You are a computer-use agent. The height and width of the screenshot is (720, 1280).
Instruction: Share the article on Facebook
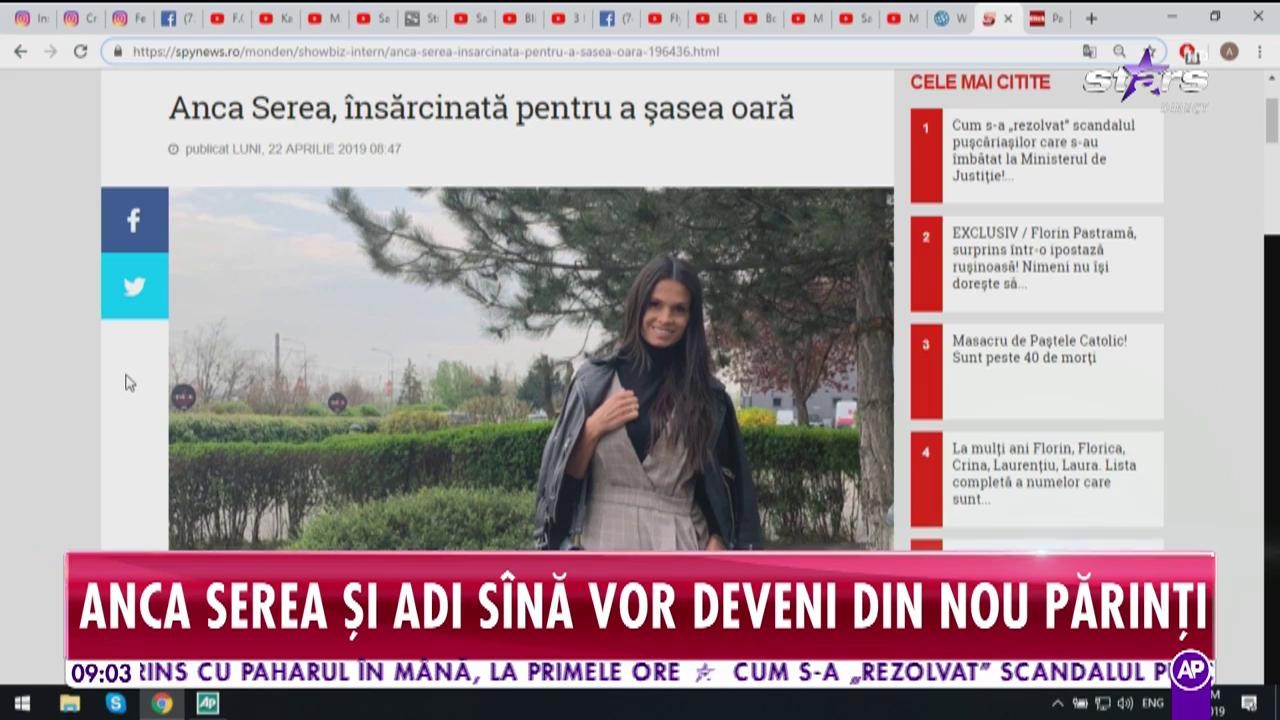click(134, 220)
